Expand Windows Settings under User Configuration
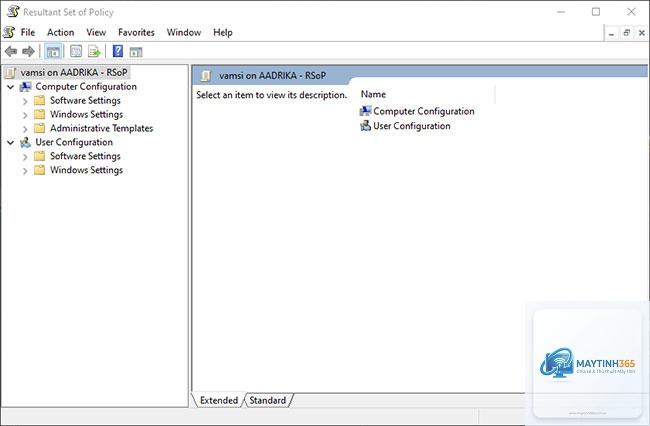This screenshot has width=650, height=426. coord(25,171)
